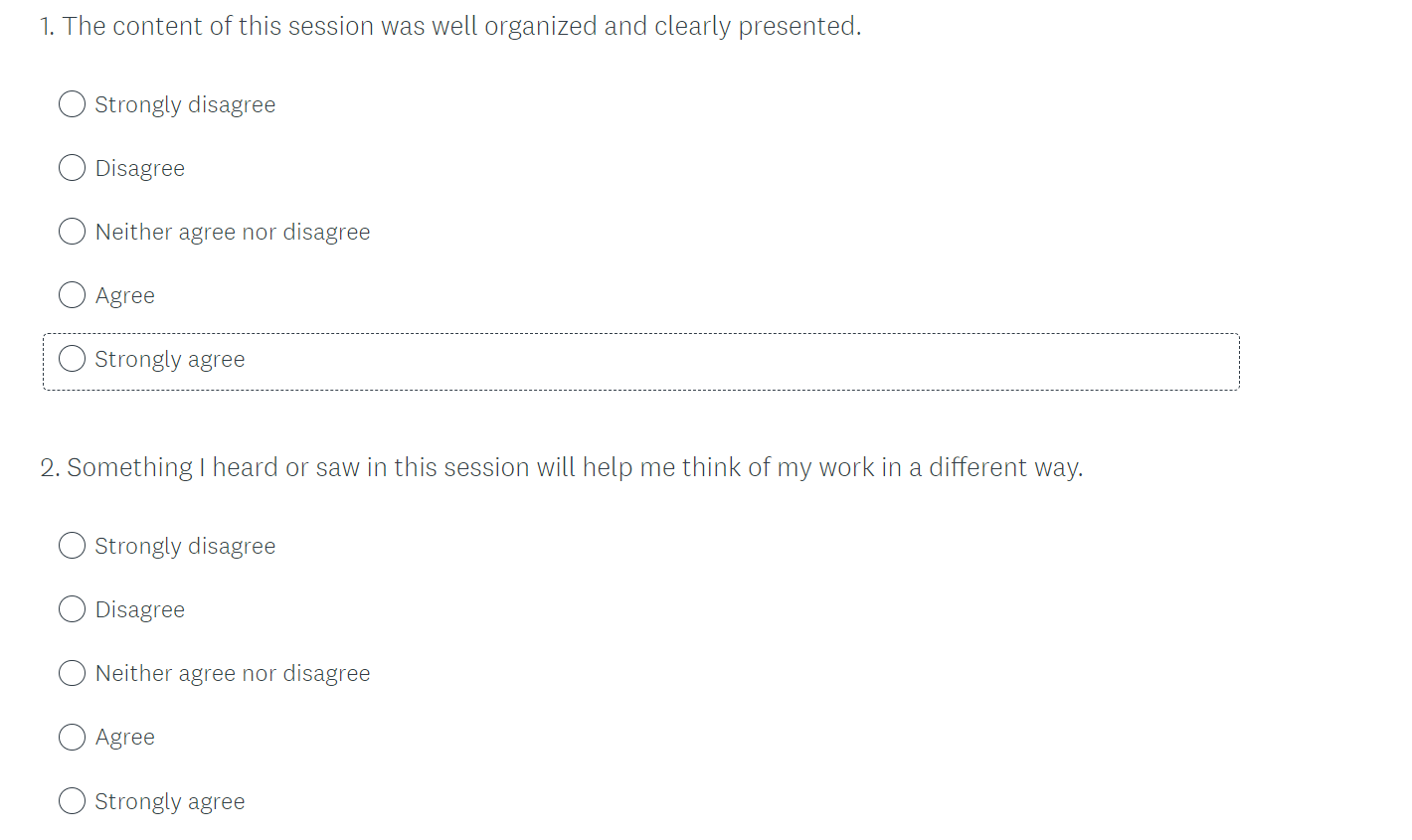Select 'Strongly disagree' radio for question 2
This screenshot has width=1412, height=840.
click(72, 546)
